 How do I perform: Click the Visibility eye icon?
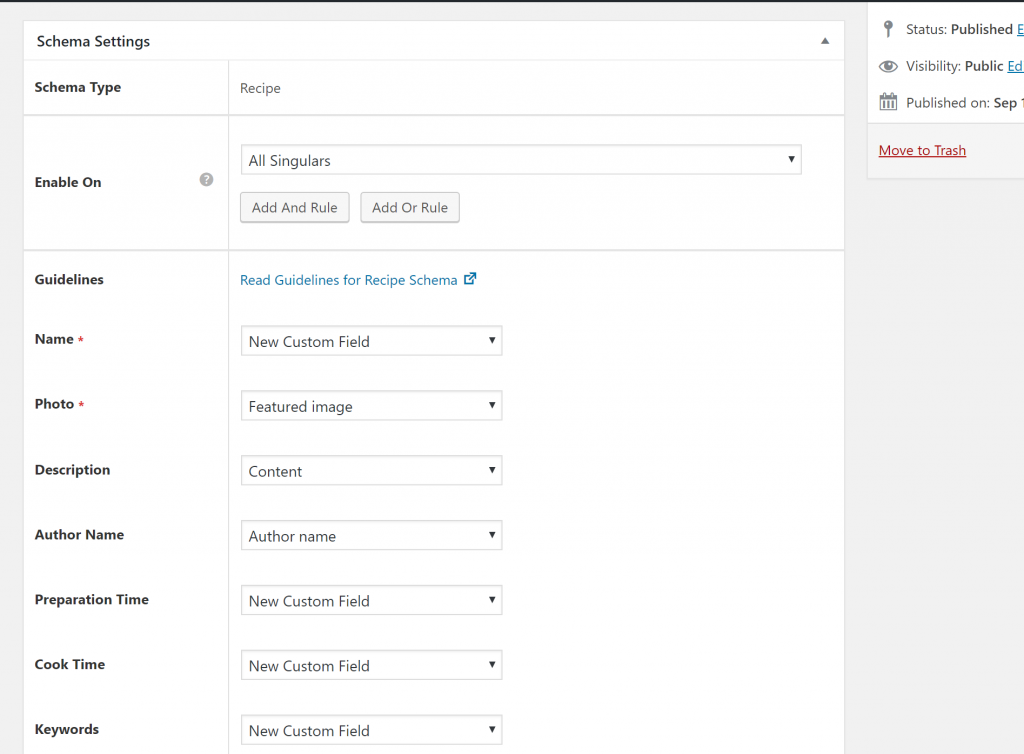coord(888,66)
